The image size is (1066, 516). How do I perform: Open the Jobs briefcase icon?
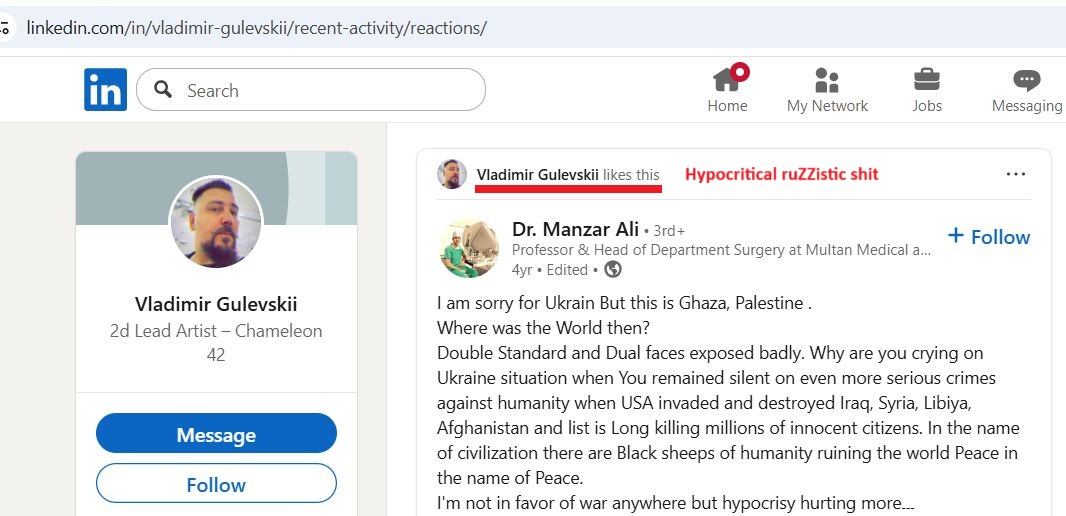pyautogui.click(x=927, y=81)
